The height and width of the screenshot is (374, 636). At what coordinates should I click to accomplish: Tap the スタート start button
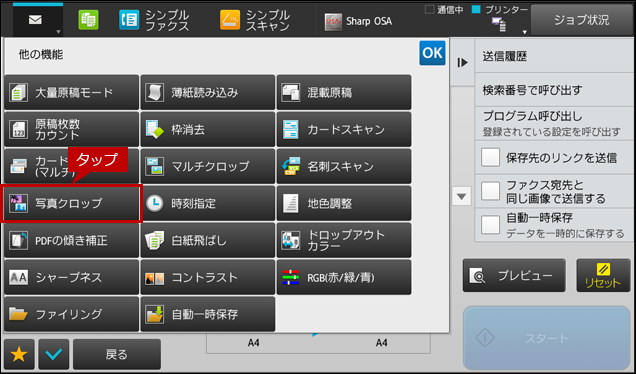[x=547, y=338]
